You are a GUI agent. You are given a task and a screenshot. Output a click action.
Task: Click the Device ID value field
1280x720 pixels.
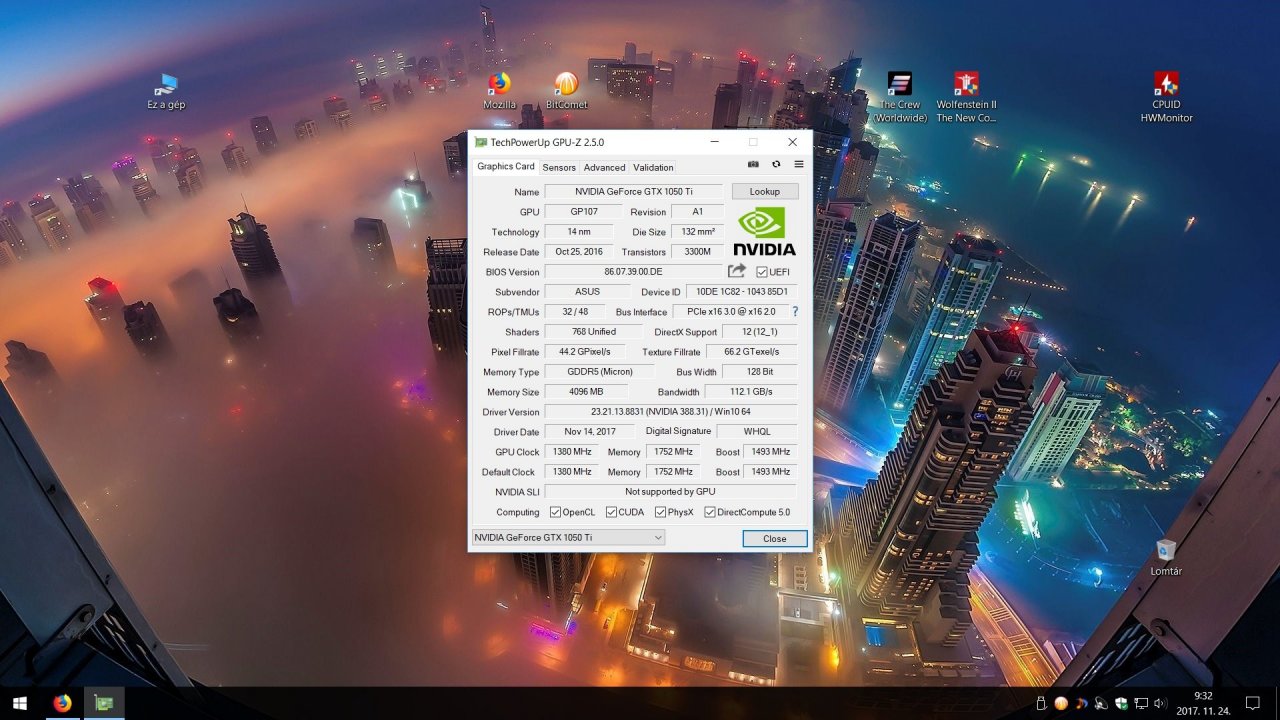pos(741,292)
